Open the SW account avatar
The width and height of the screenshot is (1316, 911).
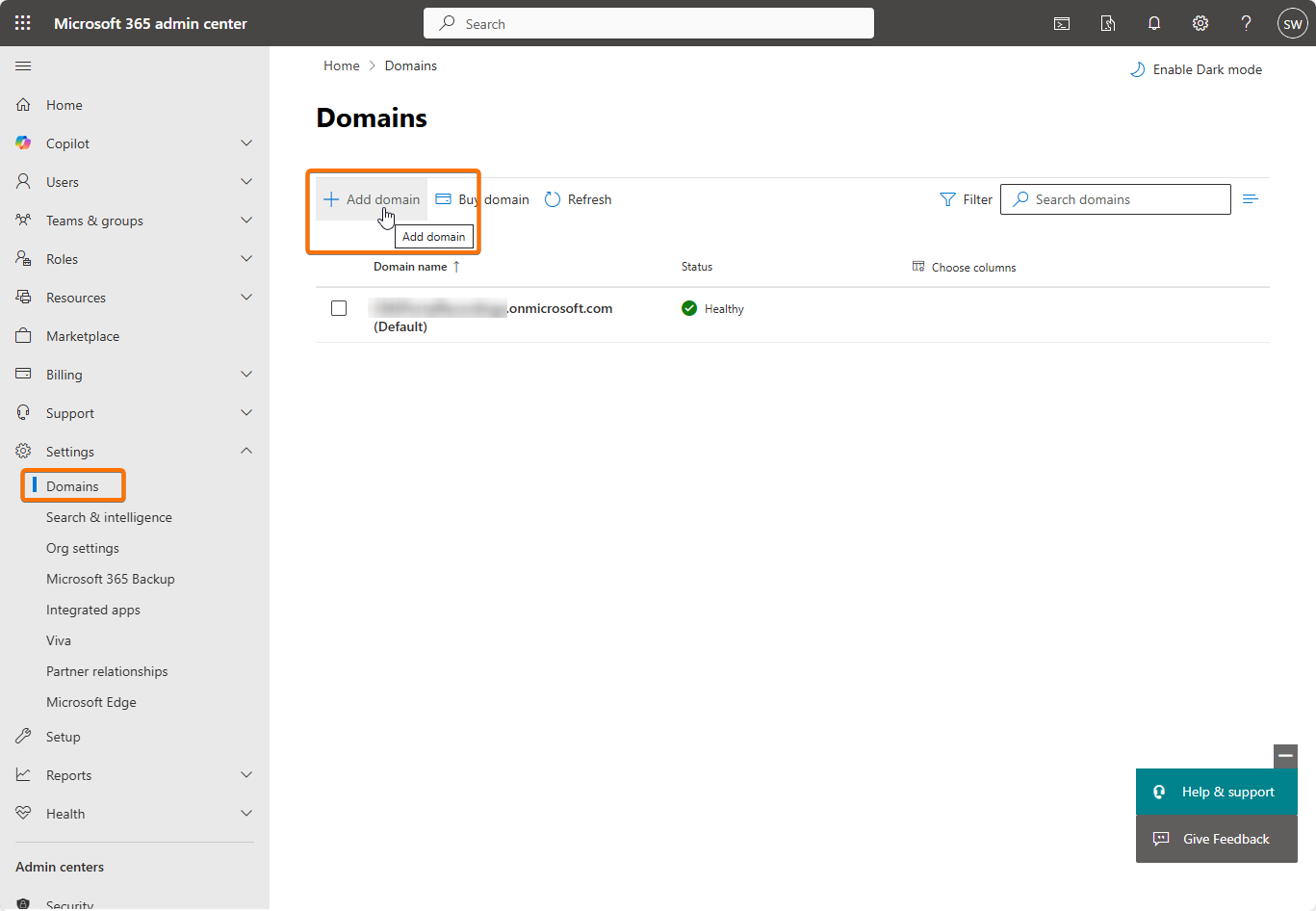[x=1292, y=24]
